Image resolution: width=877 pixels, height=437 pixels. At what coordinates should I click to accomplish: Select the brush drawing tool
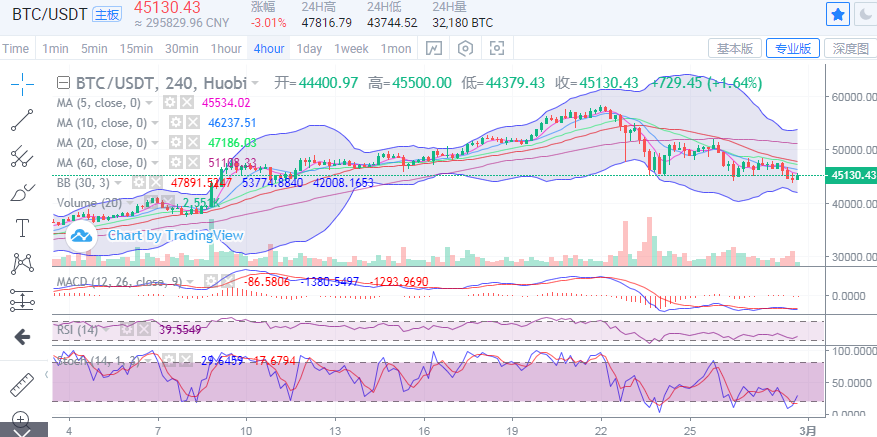[22, 192]
